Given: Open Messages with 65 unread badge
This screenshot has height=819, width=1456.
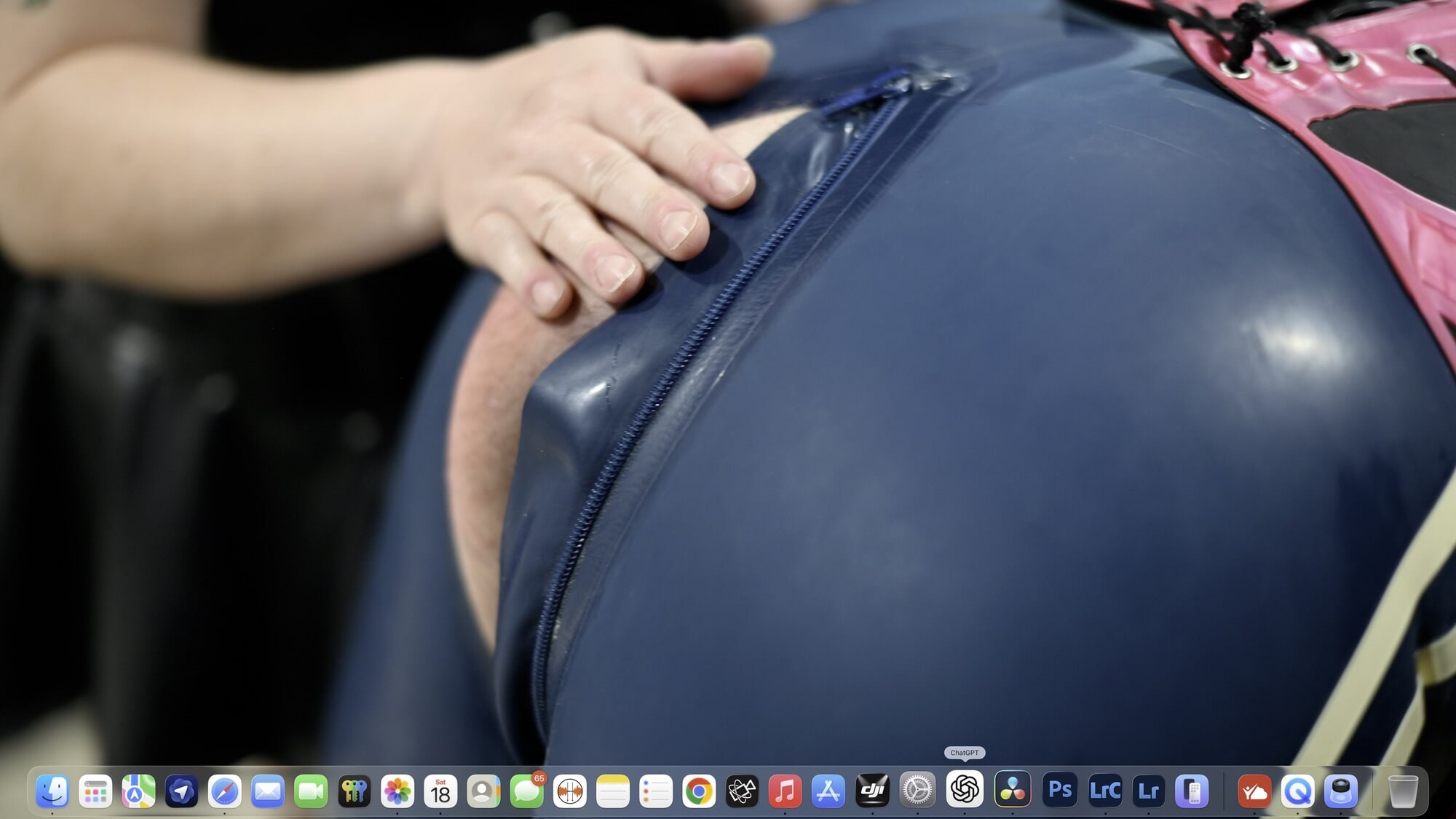Looking at the screenshot, I should point(526,791).
